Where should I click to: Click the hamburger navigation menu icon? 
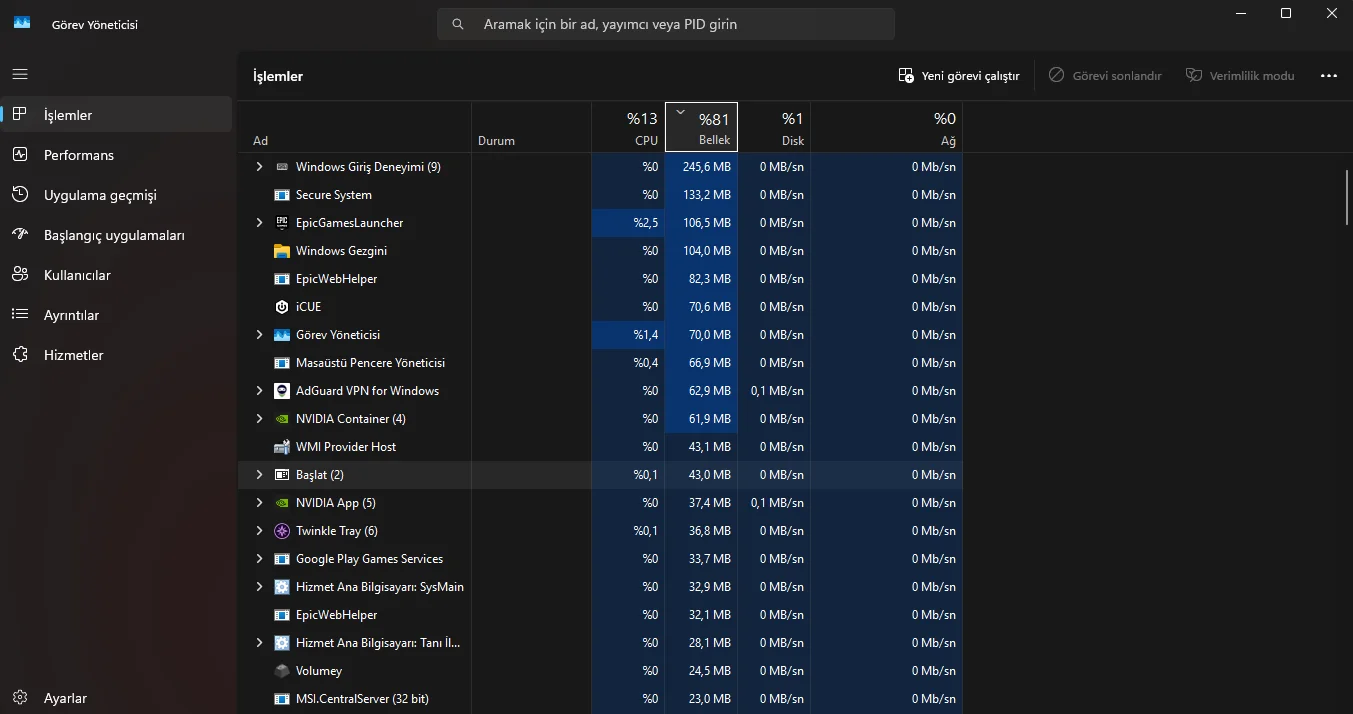(x=20, y=75)
